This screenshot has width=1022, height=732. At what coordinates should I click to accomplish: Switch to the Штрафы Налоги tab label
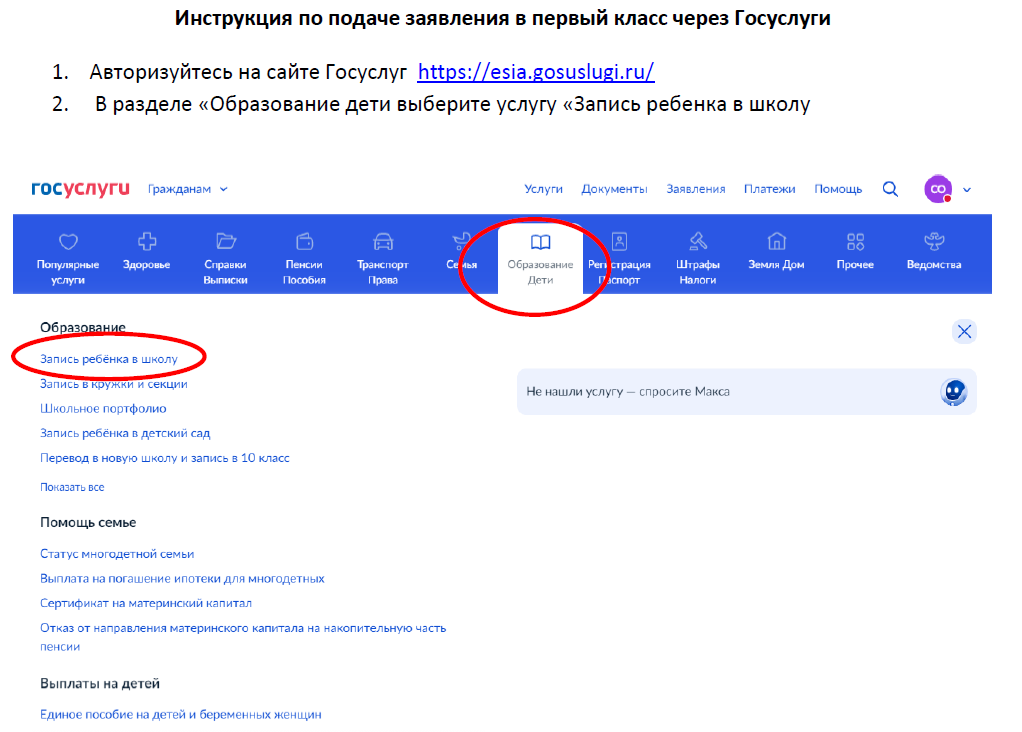pos(698,272)
